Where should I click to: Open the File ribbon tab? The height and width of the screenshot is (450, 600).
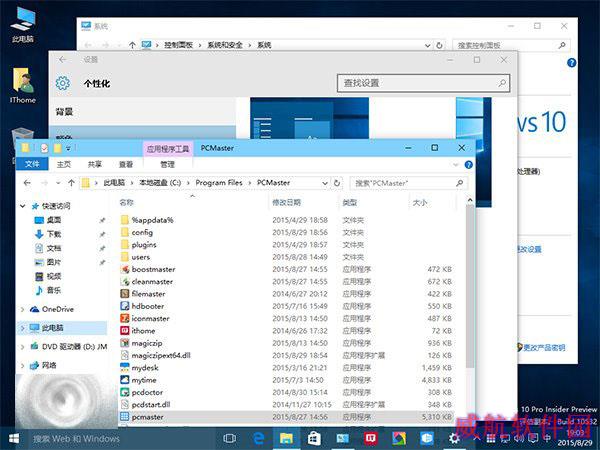(x=32, y=164)
